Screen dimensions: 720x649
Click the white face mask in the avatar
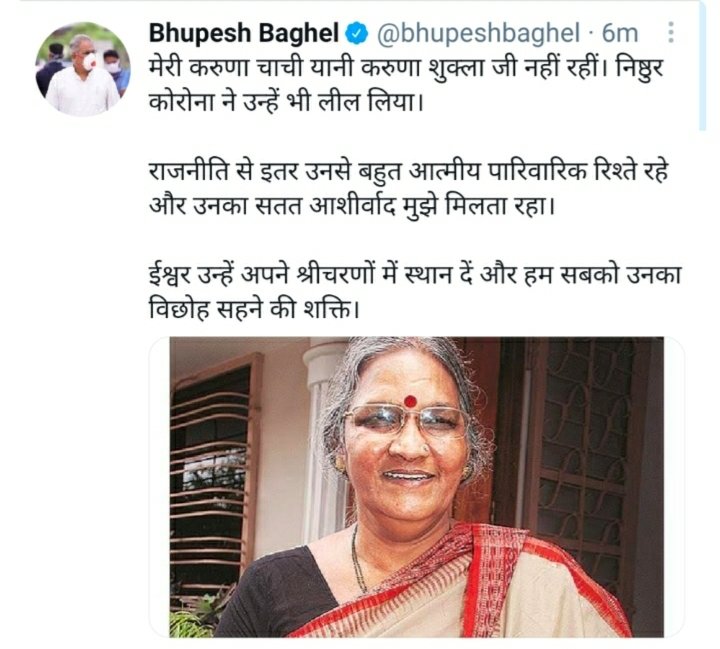click(x=89, y=60)
